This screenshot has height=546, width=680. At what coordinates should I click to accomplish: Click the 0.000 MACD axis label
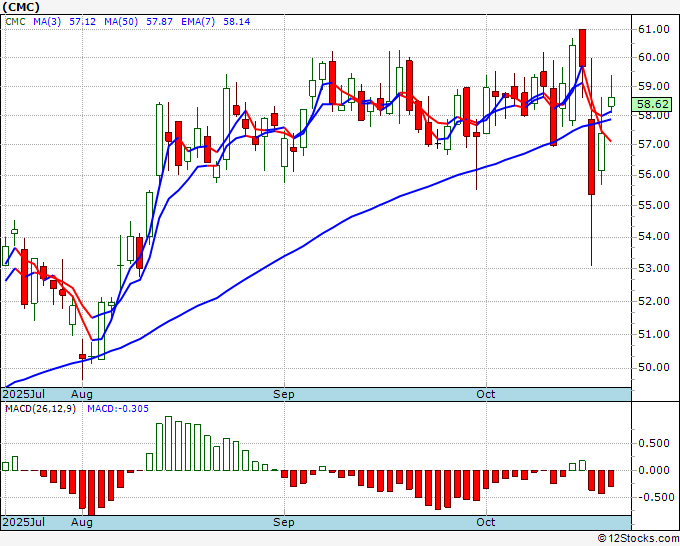[x=654, y=470]
